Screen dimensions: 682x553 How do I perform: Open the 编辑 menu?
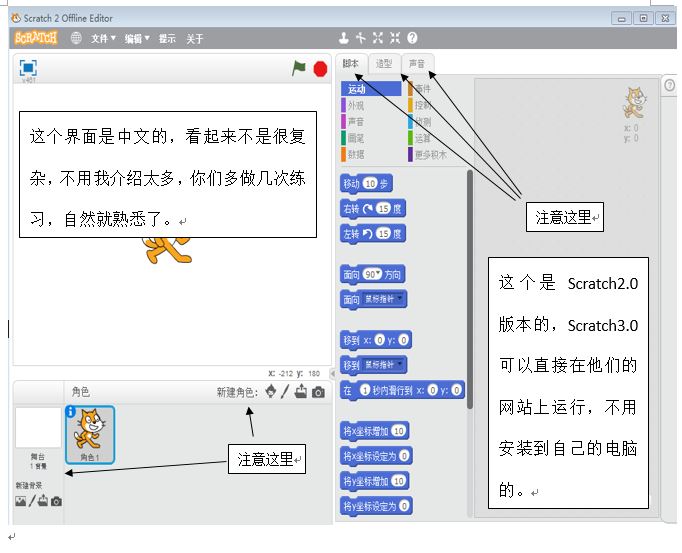click(x=137, y=39)
